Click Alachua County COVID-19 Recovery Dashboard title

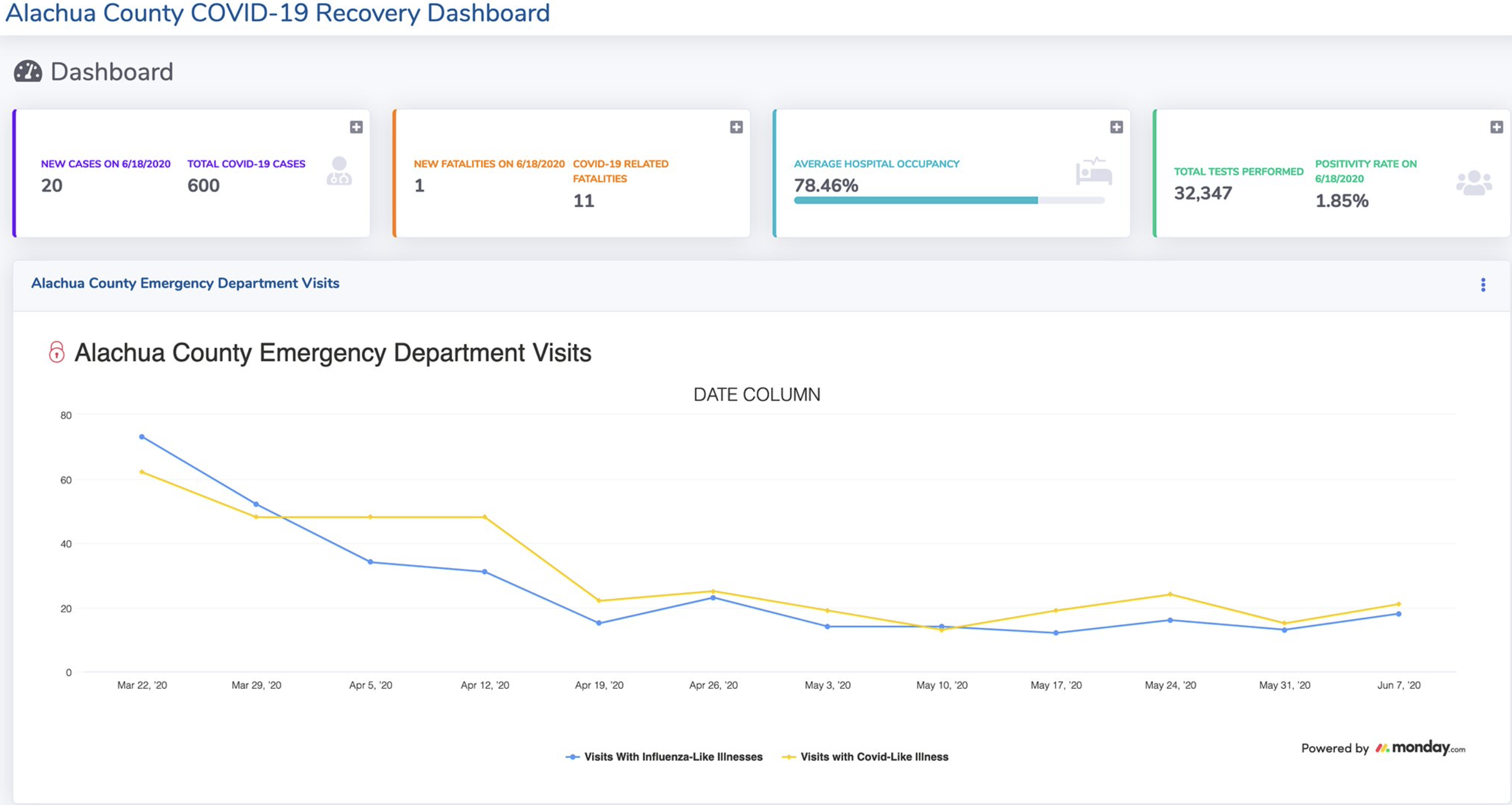(x=277, y=13)
